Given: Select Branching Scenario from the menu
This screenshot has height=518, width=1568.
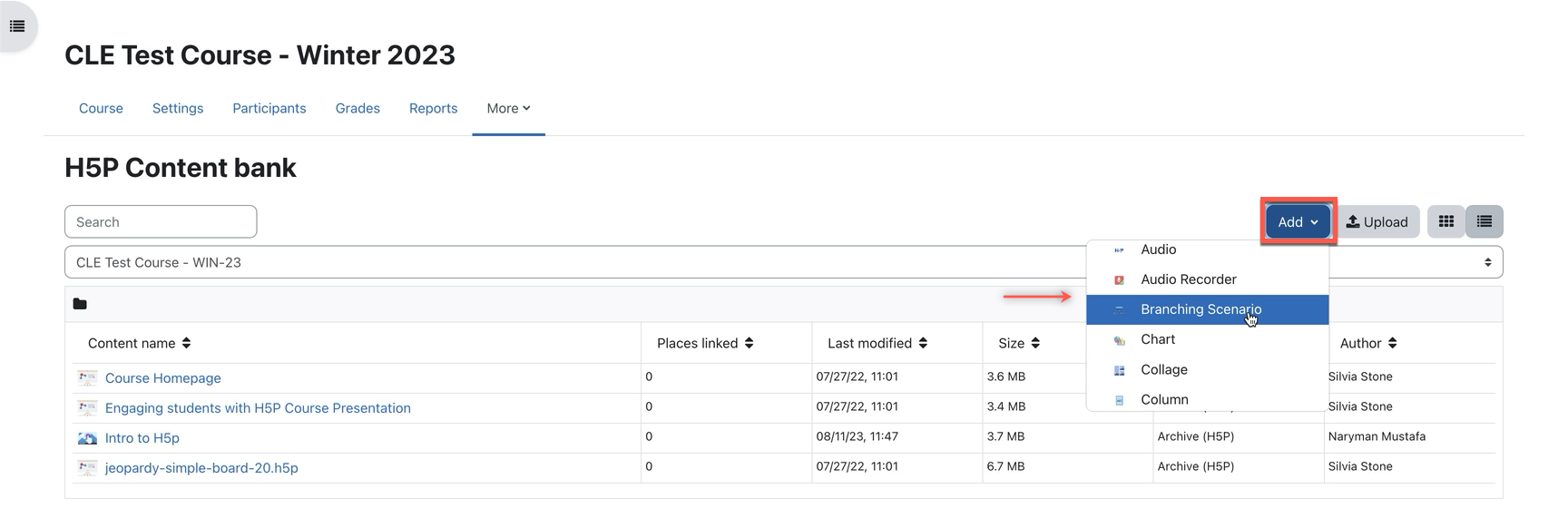Looking at the screenshot, I should click(x=1200, y=309).
